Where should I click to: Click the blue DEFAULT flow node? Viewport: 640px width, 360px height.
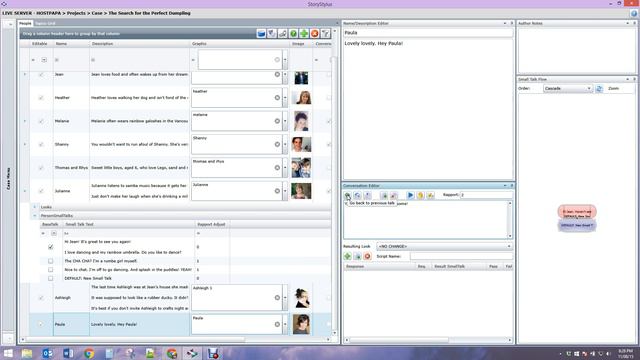577,225
